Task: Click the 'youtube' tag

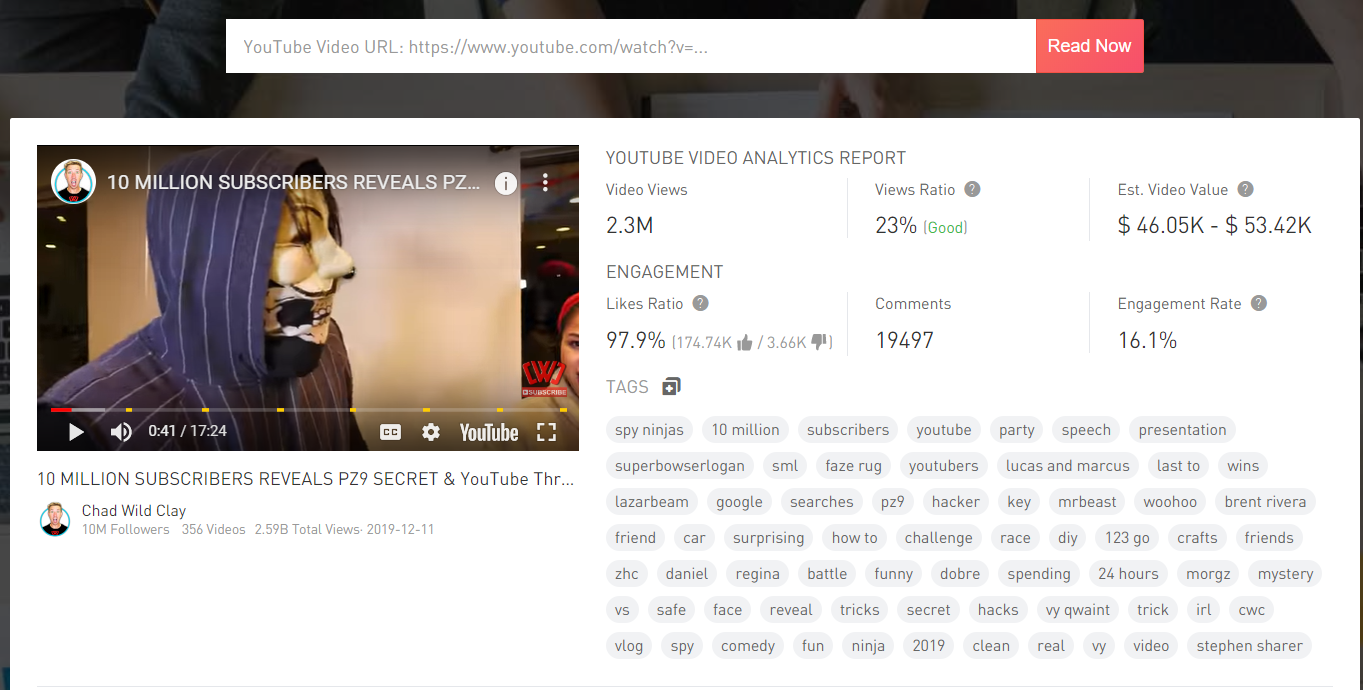Action: click(944, 430)
